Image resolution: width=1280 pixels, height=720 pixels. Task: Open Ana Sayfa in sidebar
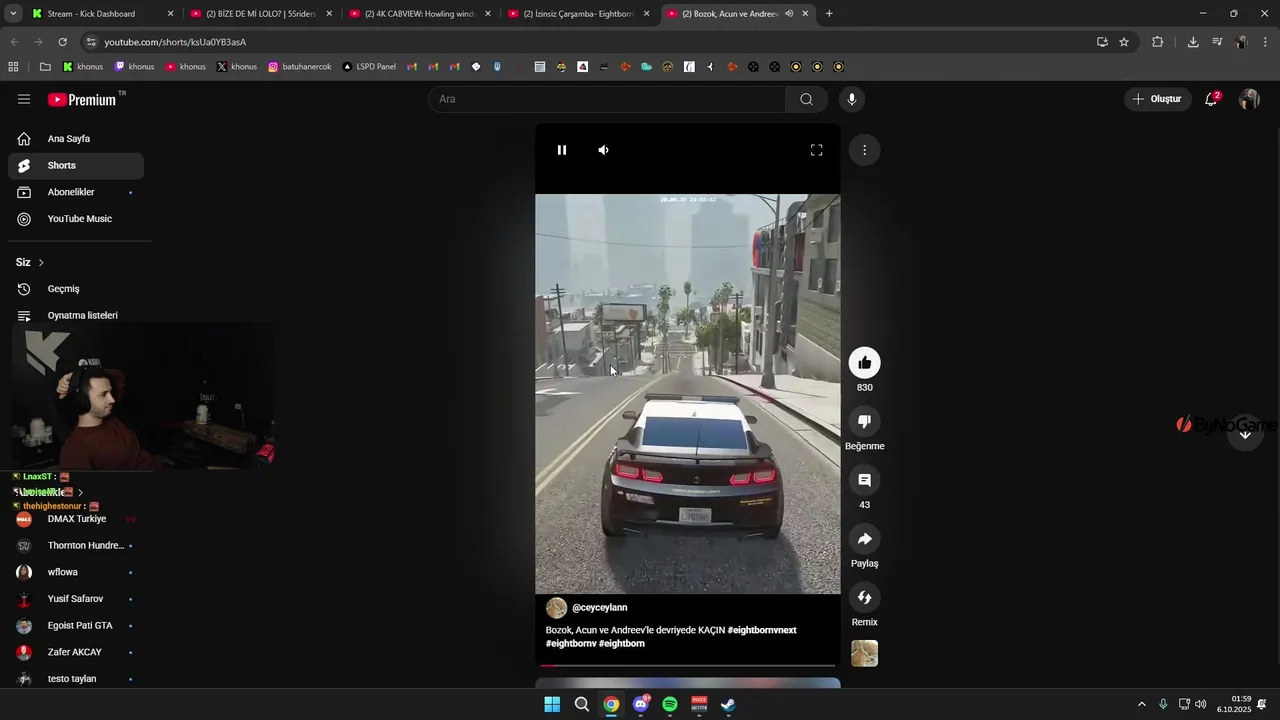click(76, 139)
